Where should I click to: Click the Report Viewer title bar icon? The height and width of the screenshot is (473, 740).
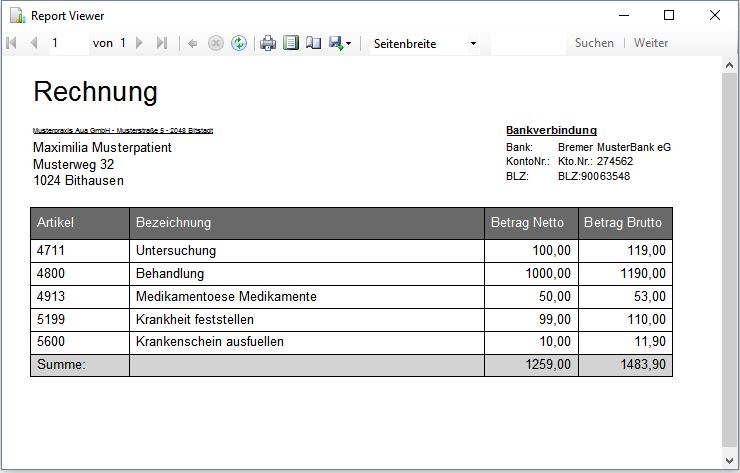16,15
